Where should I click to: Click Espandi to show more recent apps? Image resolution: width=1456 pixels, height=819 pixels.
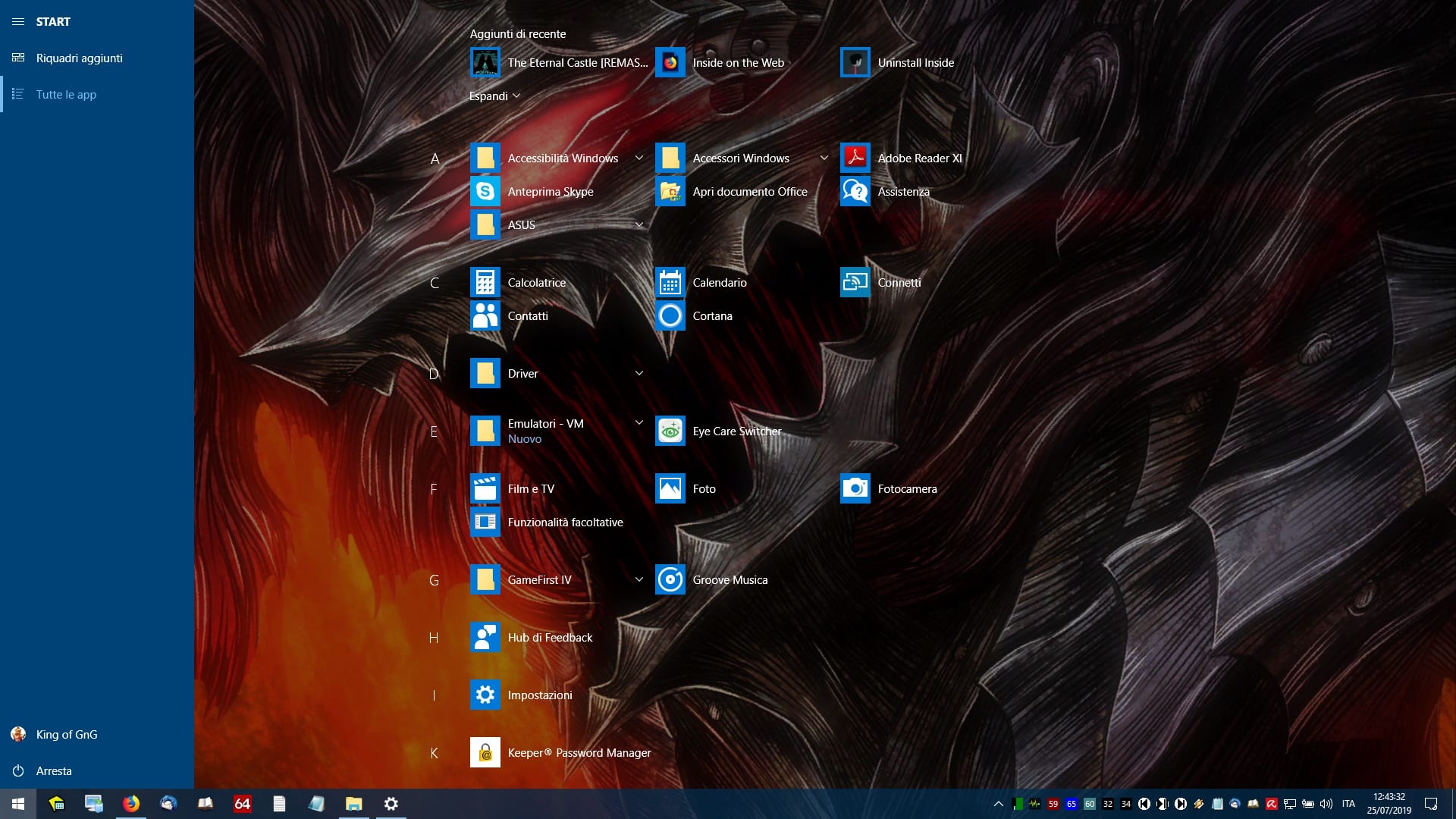click(x=494, y=96)
